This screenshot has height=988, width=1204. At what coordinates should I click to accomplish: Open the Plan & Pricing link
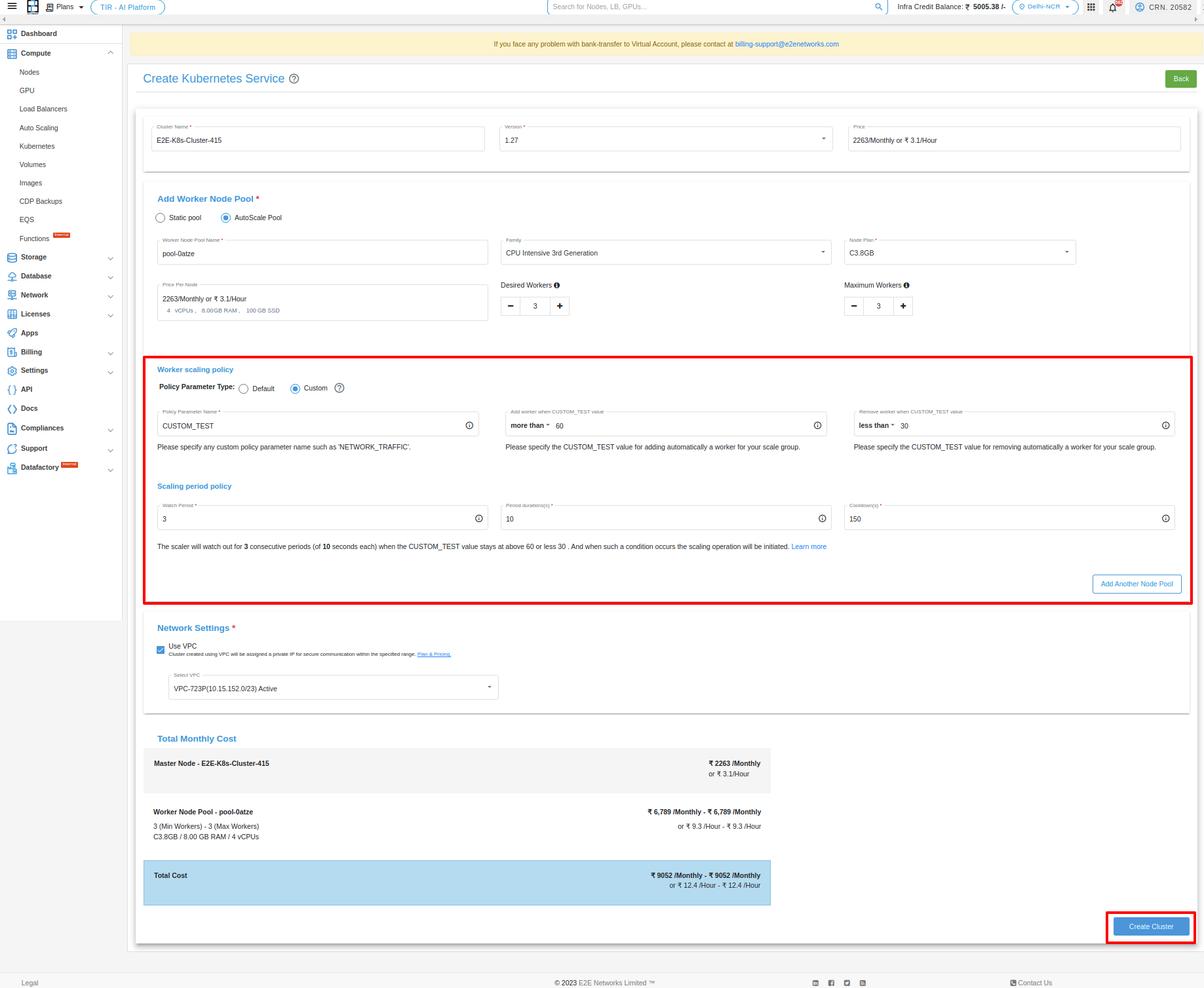point(434,654)
